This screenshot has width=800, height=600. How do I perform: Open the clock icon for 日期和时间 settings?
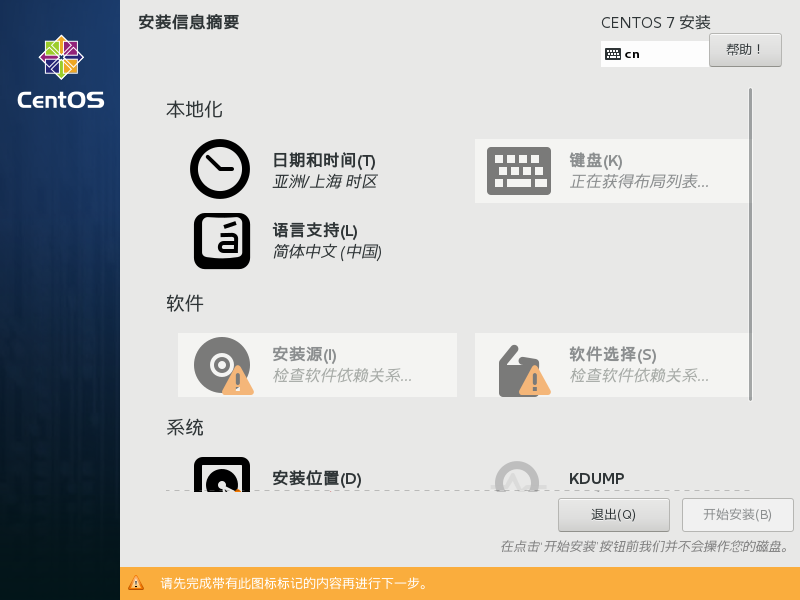click(219, 169)
